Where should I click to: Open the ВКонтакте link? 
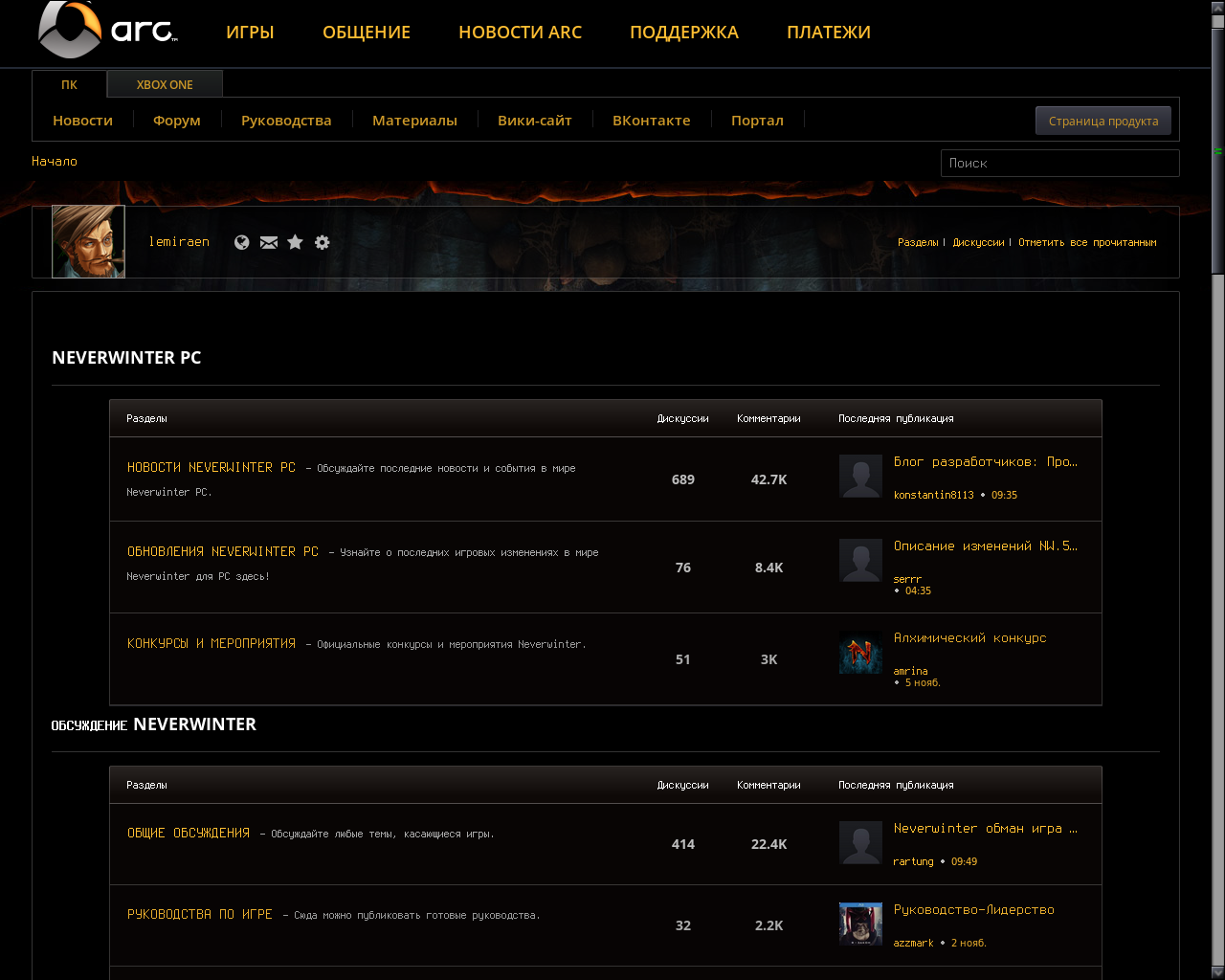click(x=652, y=121)
